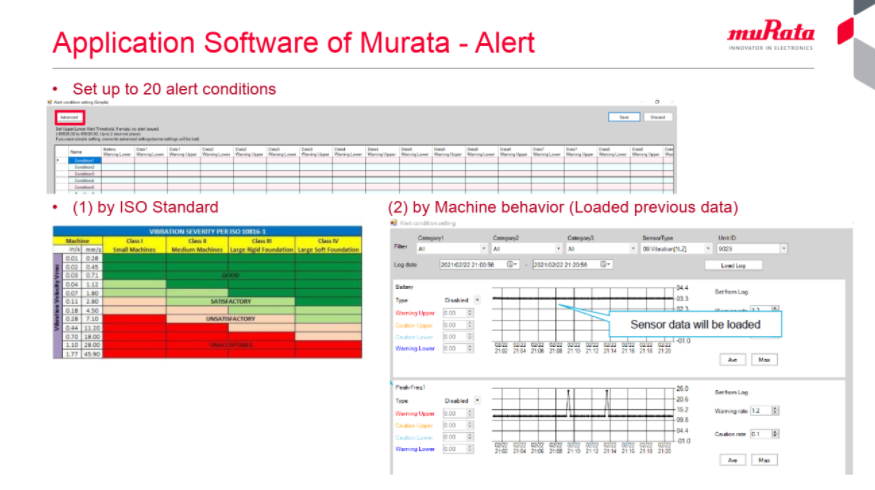Open the Category1 filter dropdown

click(483, 249)
